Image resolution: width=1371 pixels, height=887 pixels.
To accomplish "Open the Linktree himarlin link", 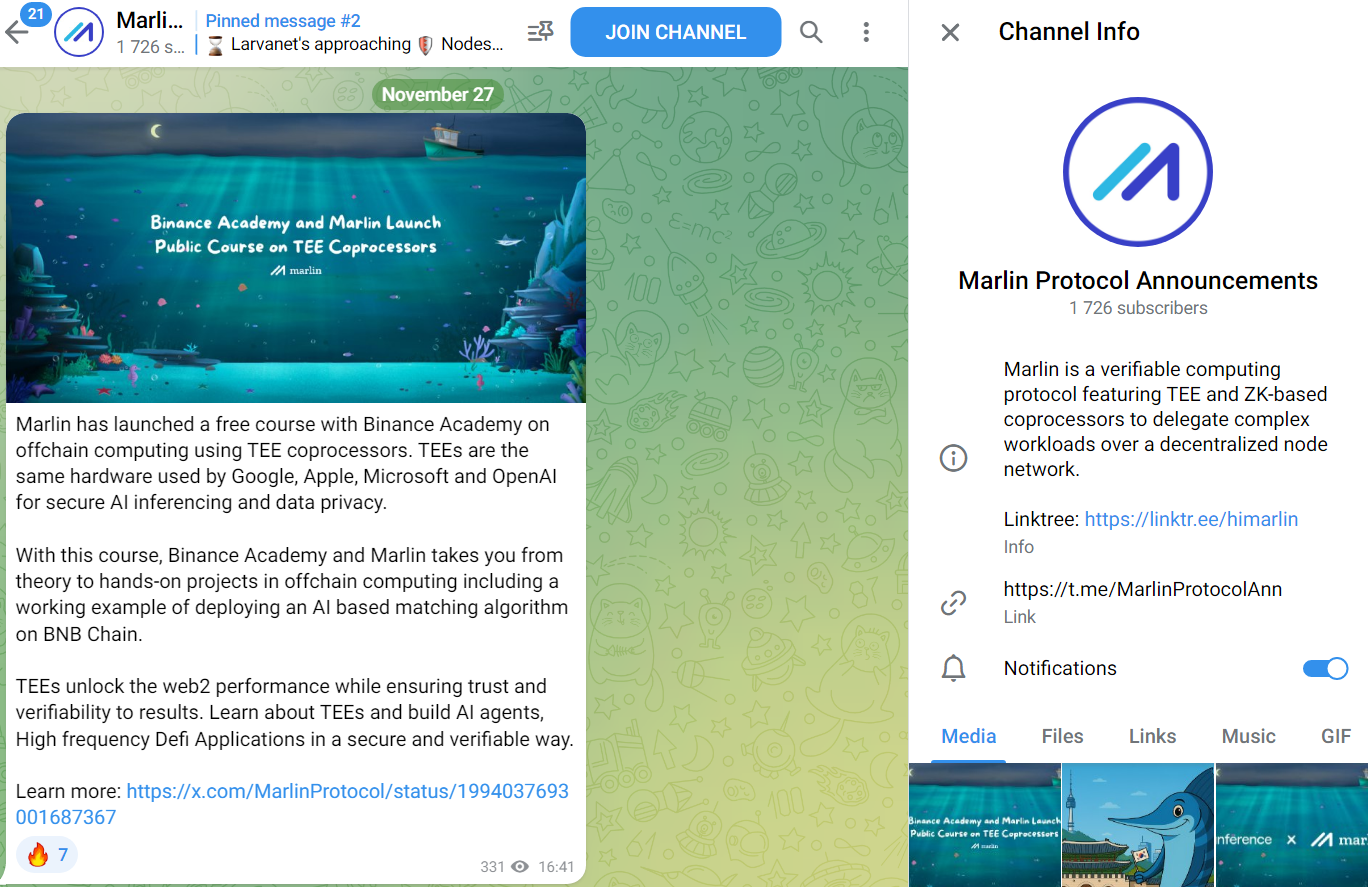I will pos(1191,519).
